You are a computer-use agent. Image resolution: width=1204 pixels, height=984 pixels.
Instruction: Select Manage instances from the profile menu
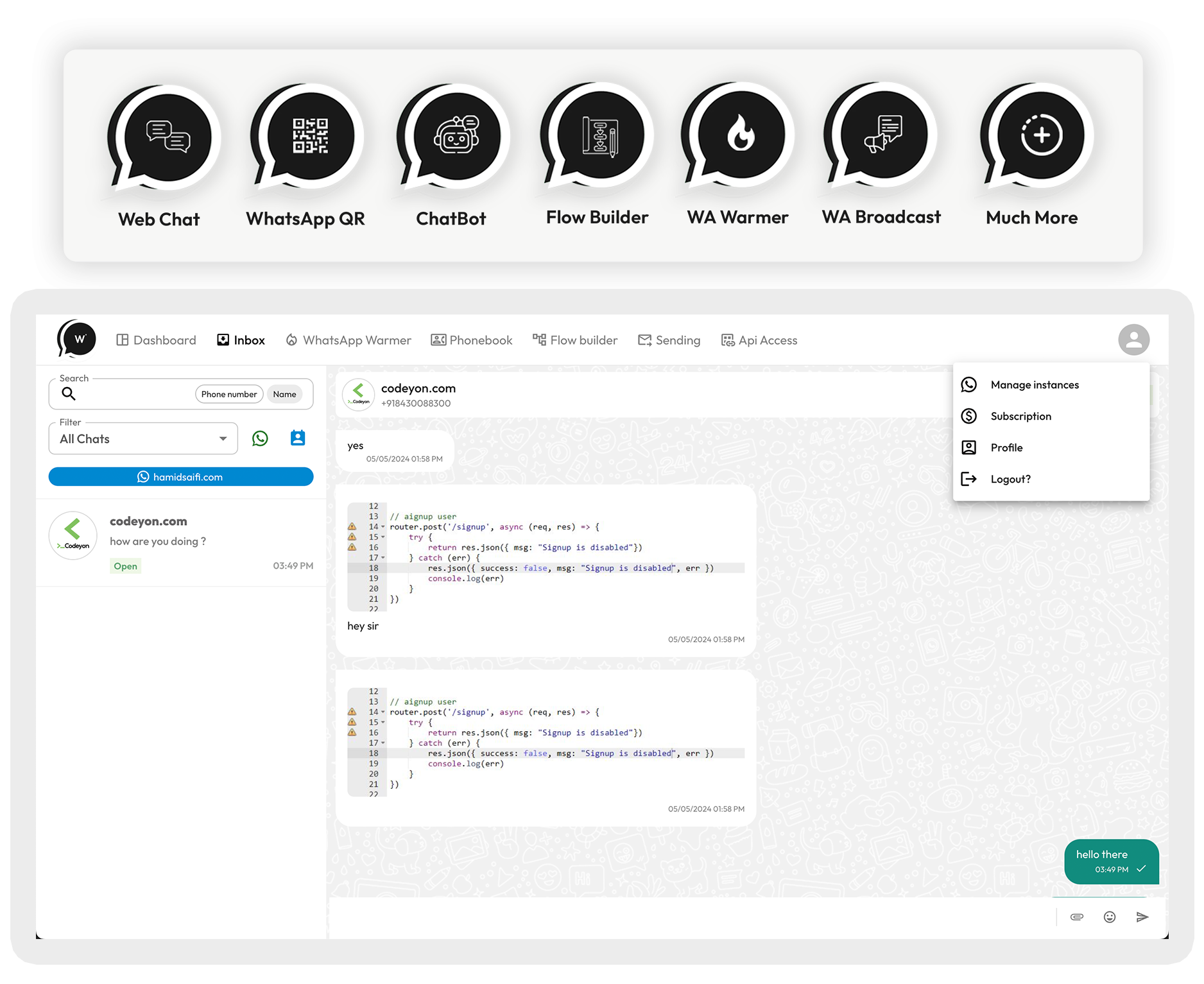1034,384
